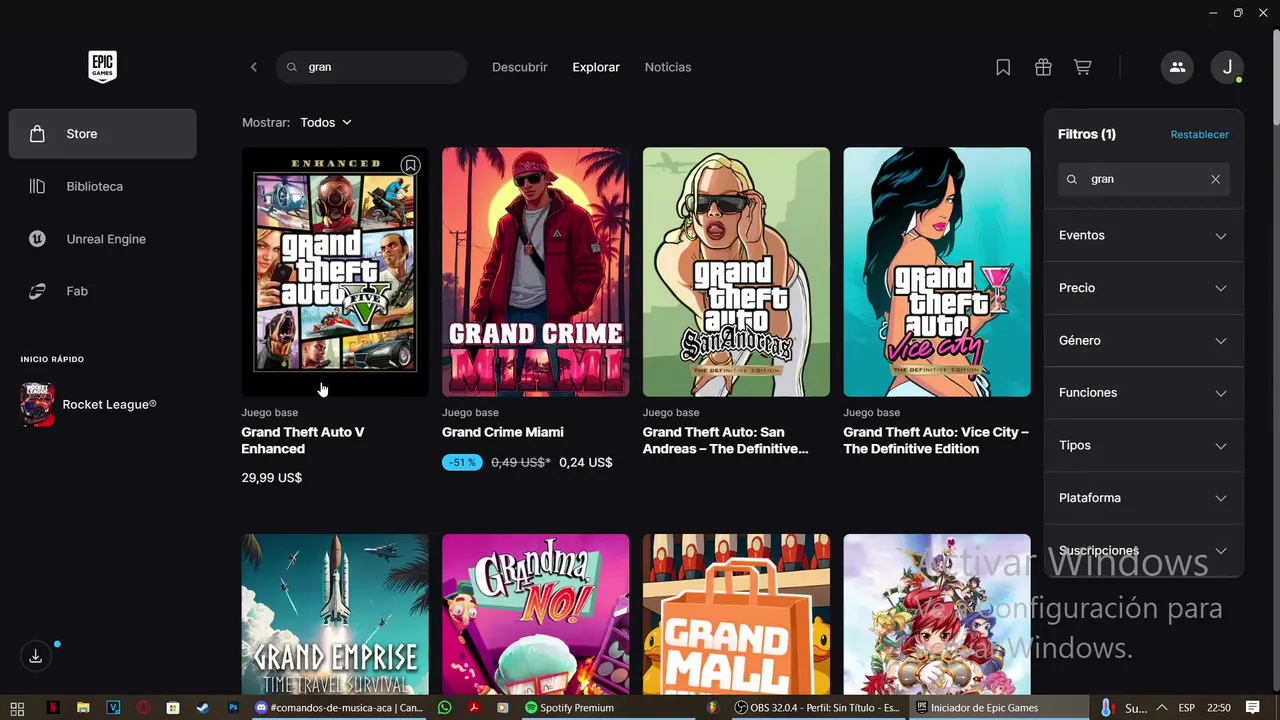This screenshot has width=1280, height=720.
Task: Open Microsoft Store from the taskbar
Action: (173, 708)
